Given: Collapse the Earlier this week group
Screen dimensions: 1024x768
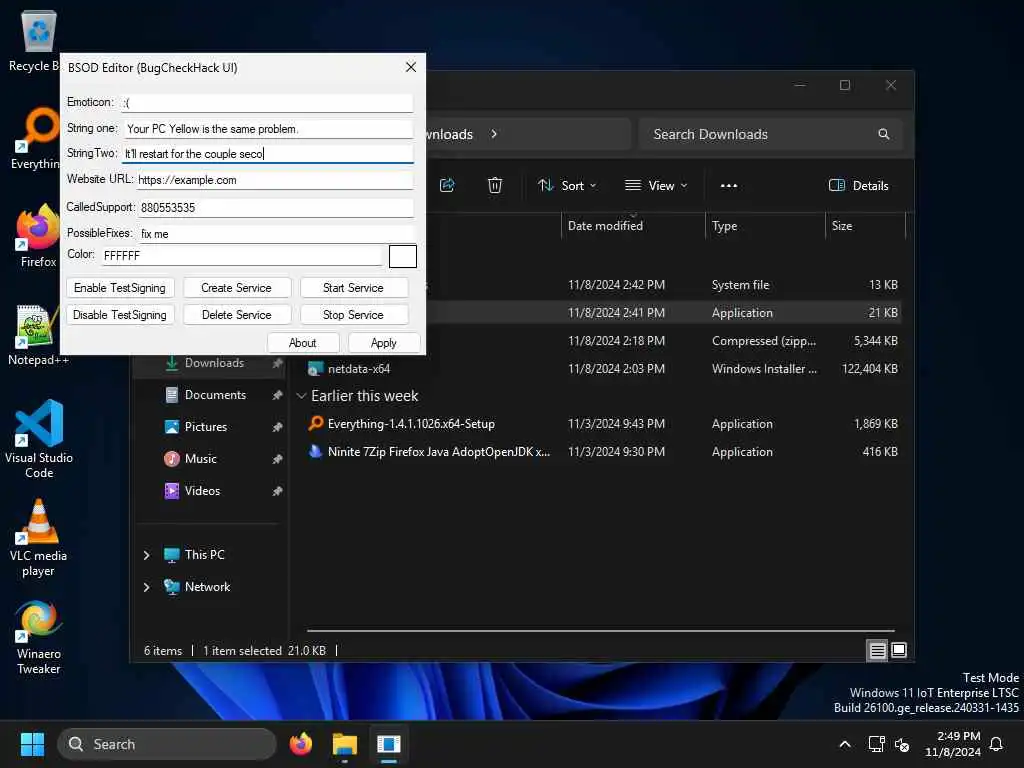Looking at the screenshot, I should tap(301, 396).
